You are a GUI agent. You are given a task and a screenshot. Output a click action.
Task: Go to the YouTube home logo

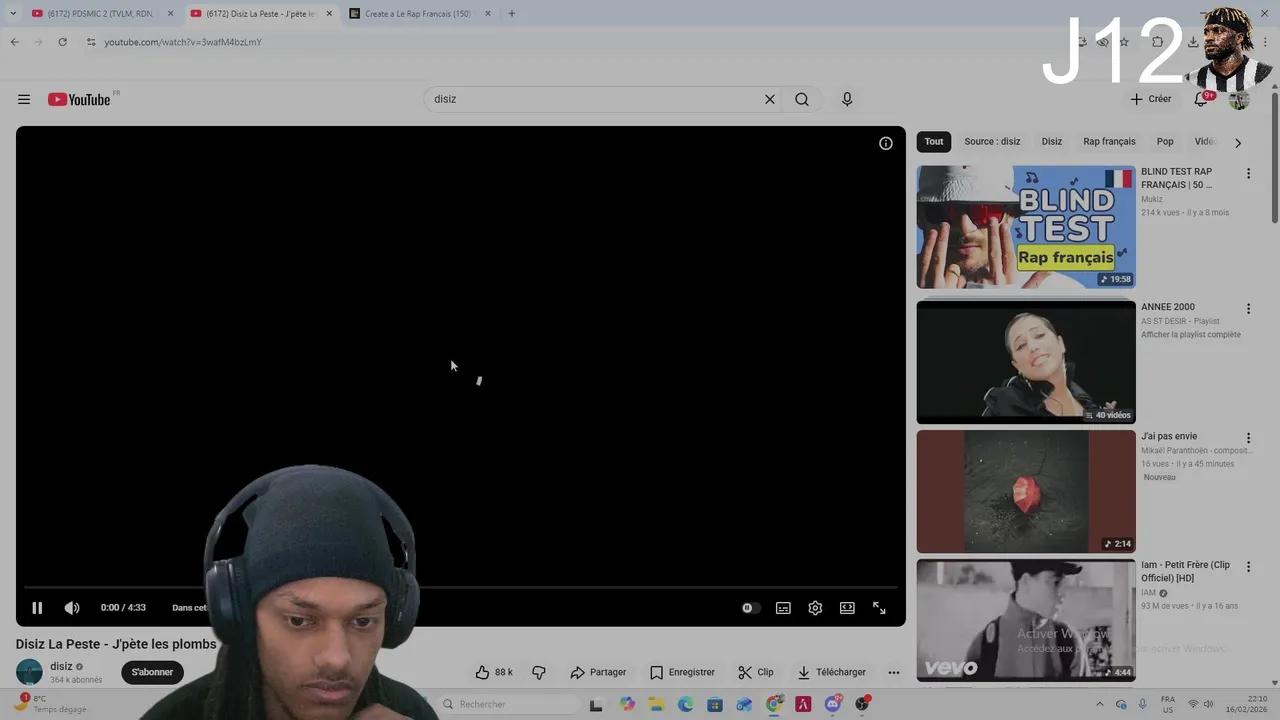(x=79, y=99)
